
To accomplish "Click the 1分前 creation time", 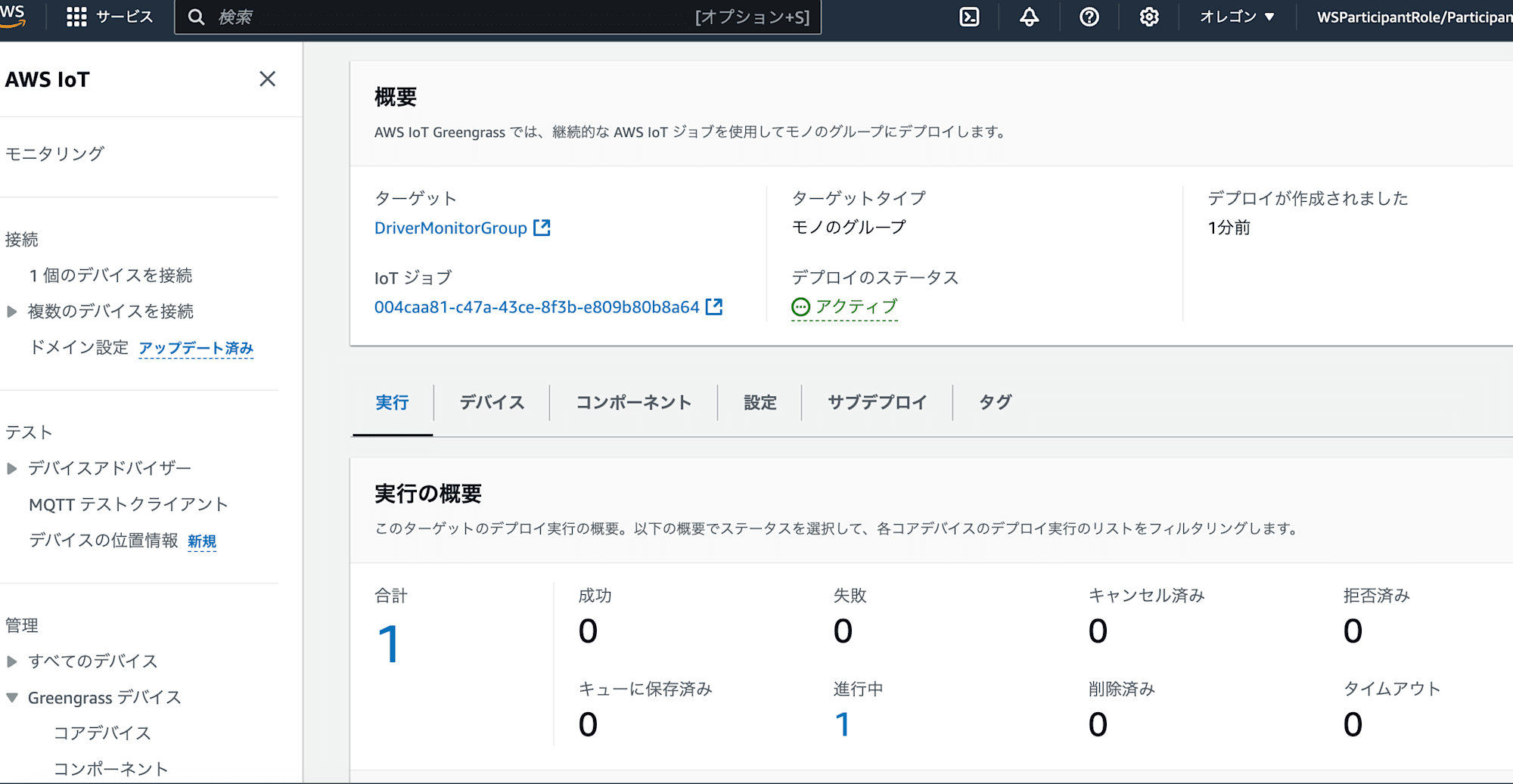I will [x=1229, y=228].
